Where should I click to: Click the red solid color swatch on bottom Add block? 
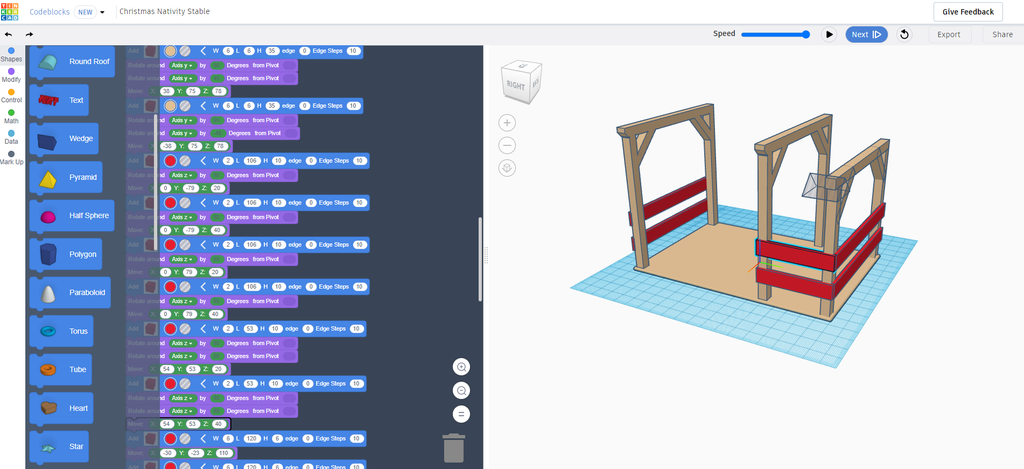(170, 439)
